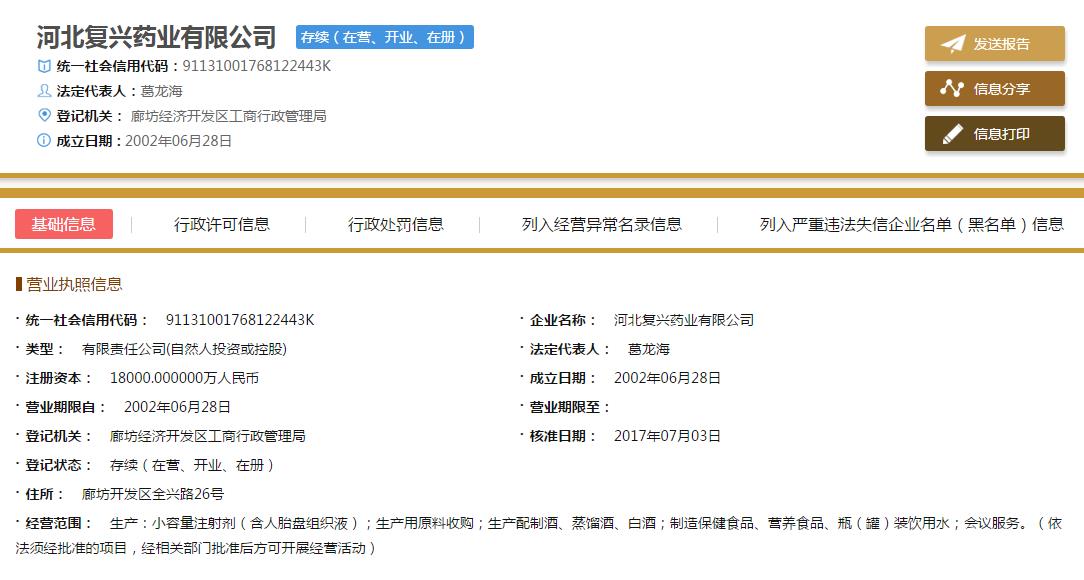The height and width of the screenshot is (580, 1084).
Task: Click 登记机关 value in license section
Action: (207, 436)
